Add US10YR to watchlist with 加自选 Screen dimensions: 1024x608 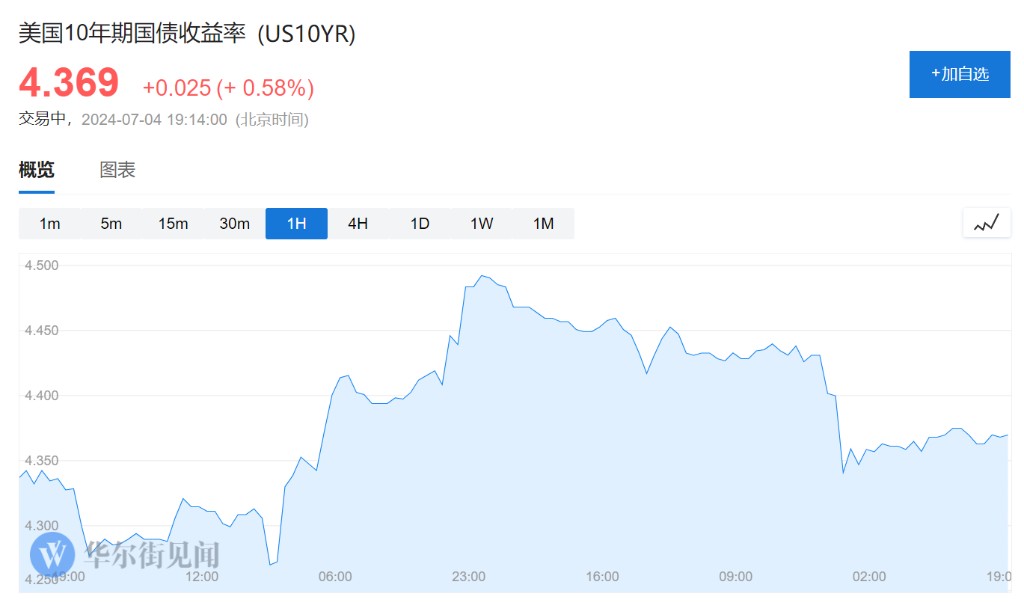point(959,74)
